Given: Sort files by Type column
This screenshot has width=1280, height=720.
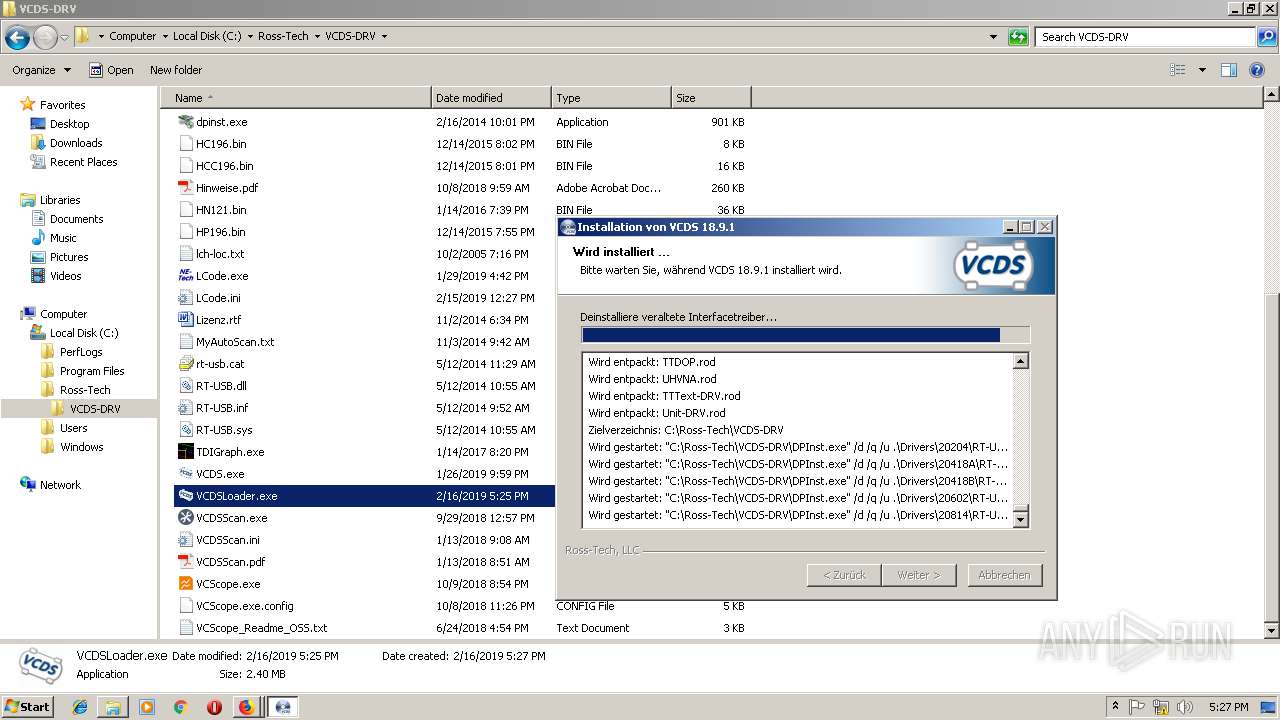Looking at the screenshot, I should (611, 98).
